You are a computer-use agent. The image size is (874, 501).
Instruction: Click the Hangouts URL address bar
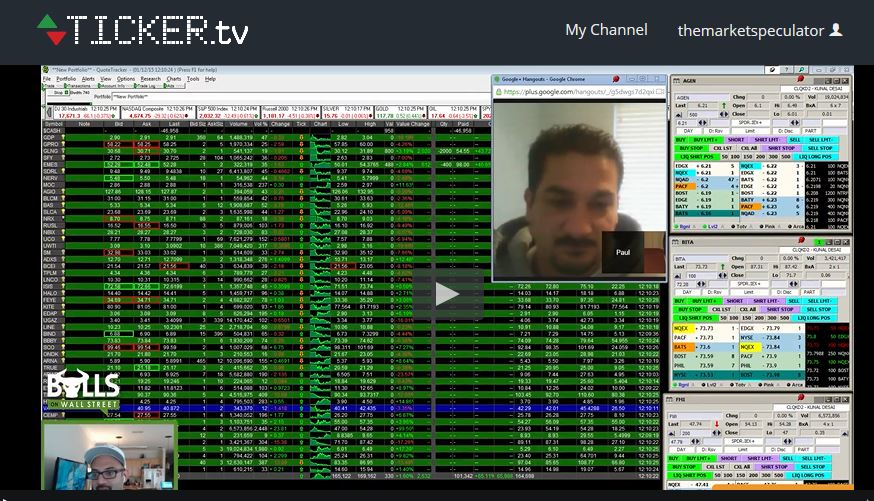579,91
